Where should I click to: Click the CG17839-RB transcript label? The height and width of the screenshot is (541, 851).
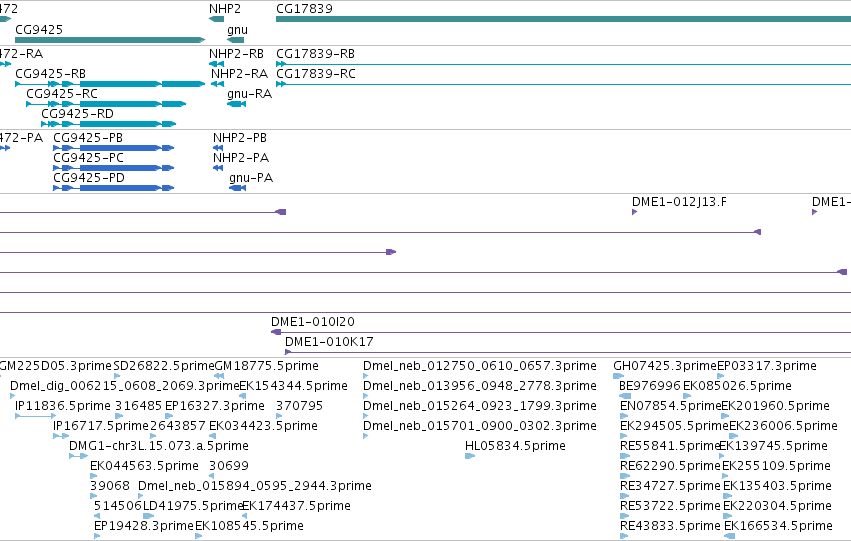(x=315, y=54)
